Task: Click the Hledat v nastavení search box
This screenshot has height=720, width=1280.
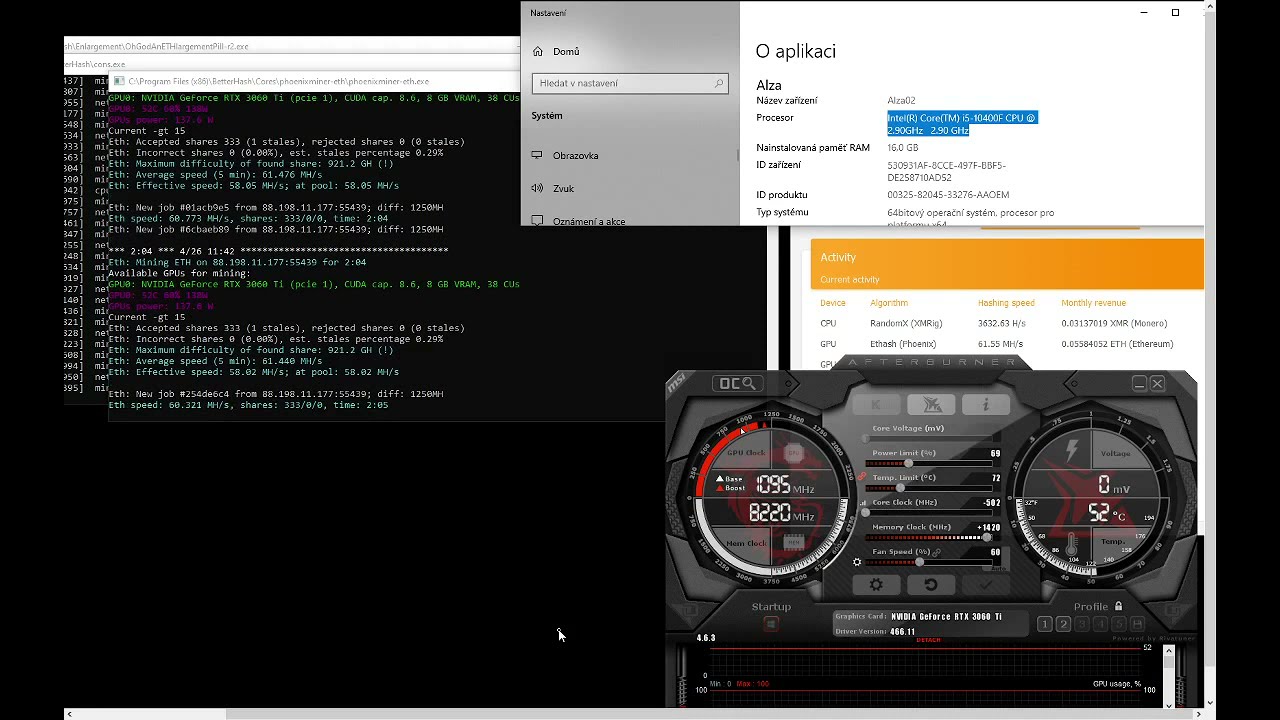Action: pos(629,83)
